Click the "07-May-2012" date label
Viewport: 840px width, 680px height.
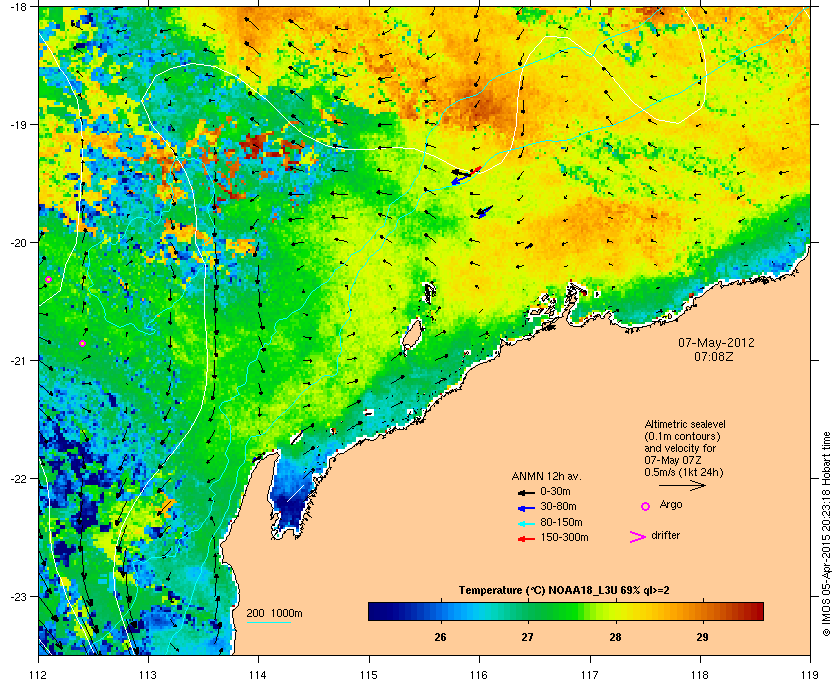tap(716, 342)
